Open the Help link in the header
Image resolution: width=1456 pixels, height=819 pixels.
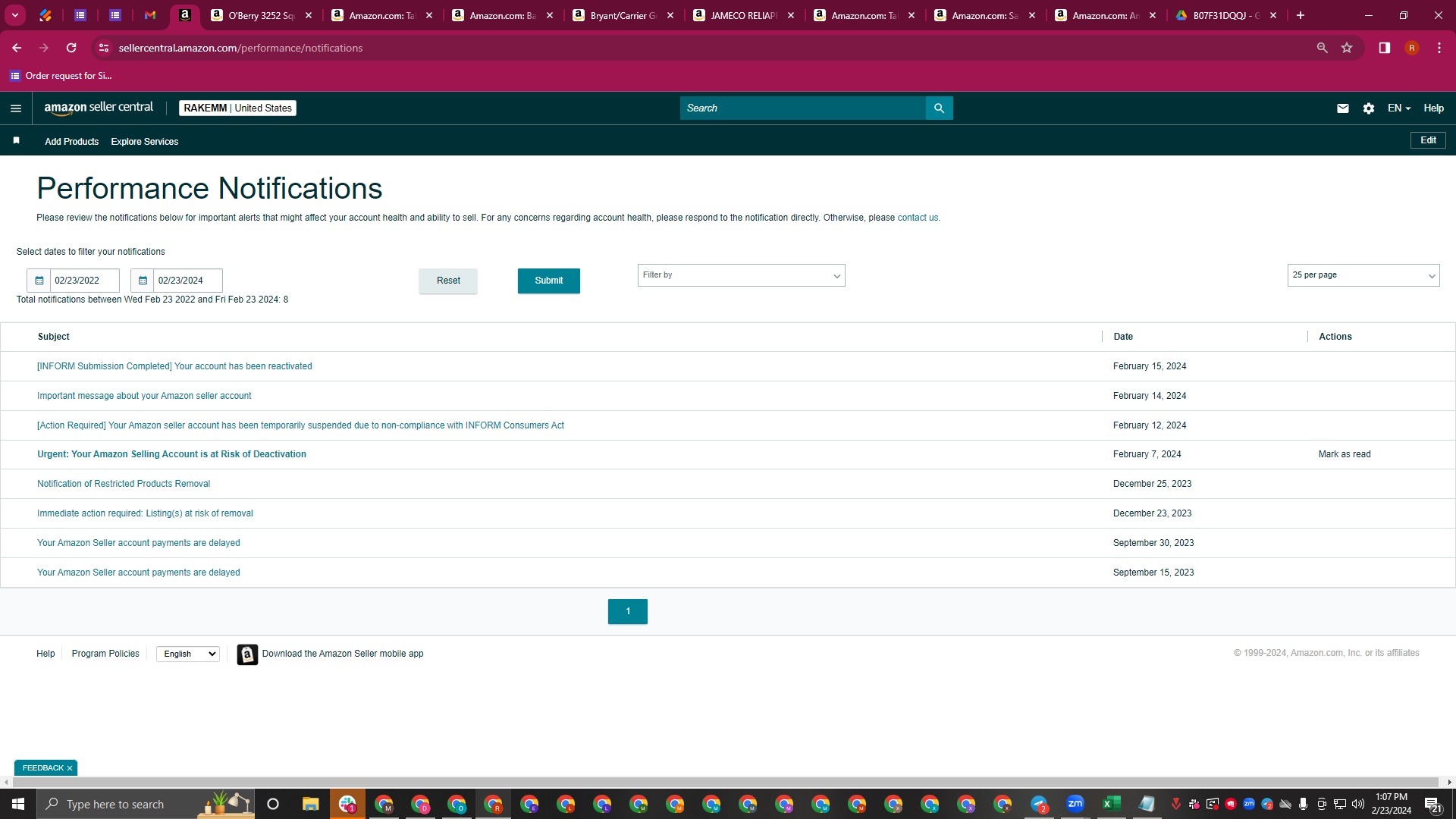pos(1433,108)
